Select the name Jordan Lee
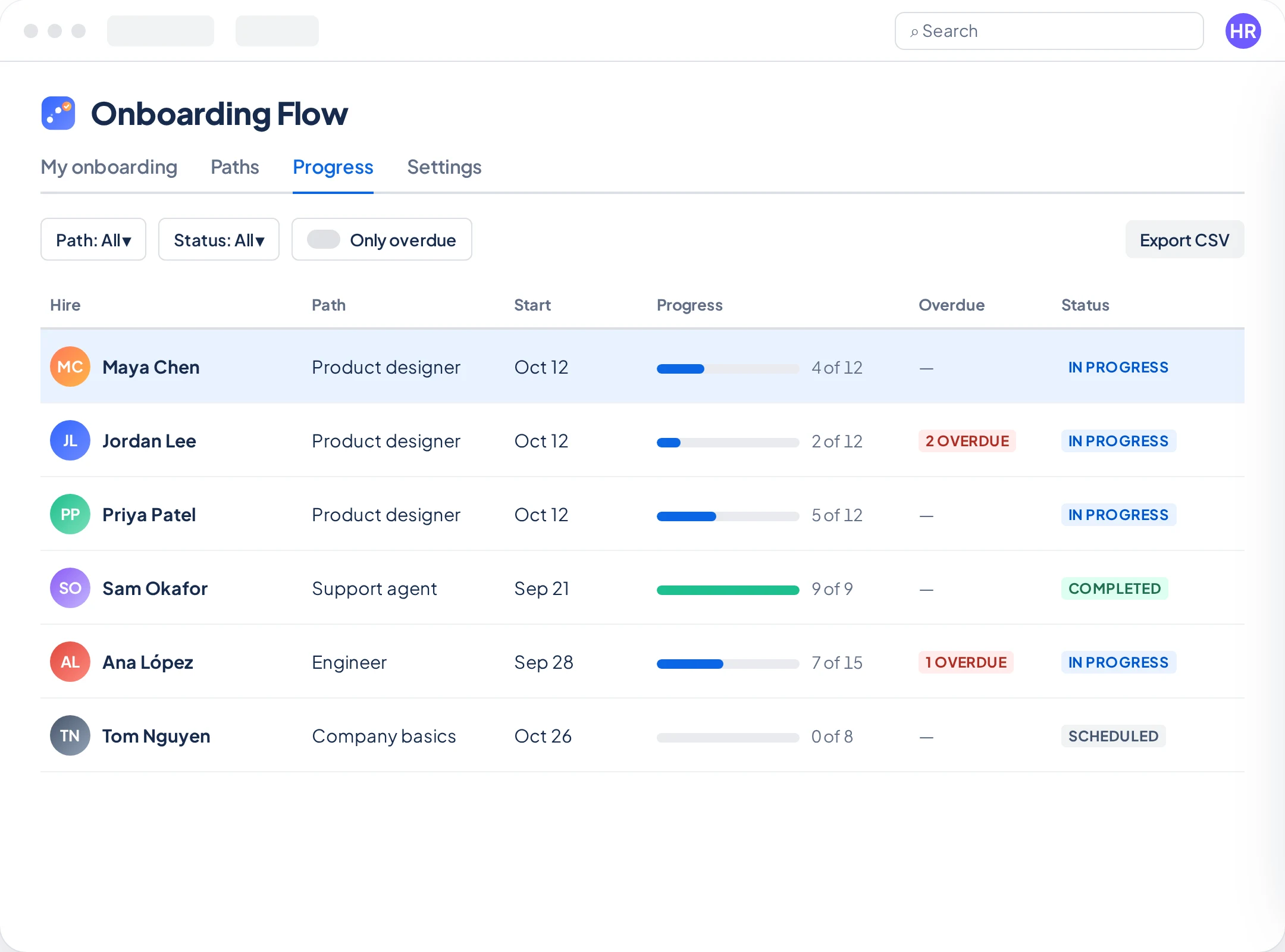 click(x=149, y=441)
